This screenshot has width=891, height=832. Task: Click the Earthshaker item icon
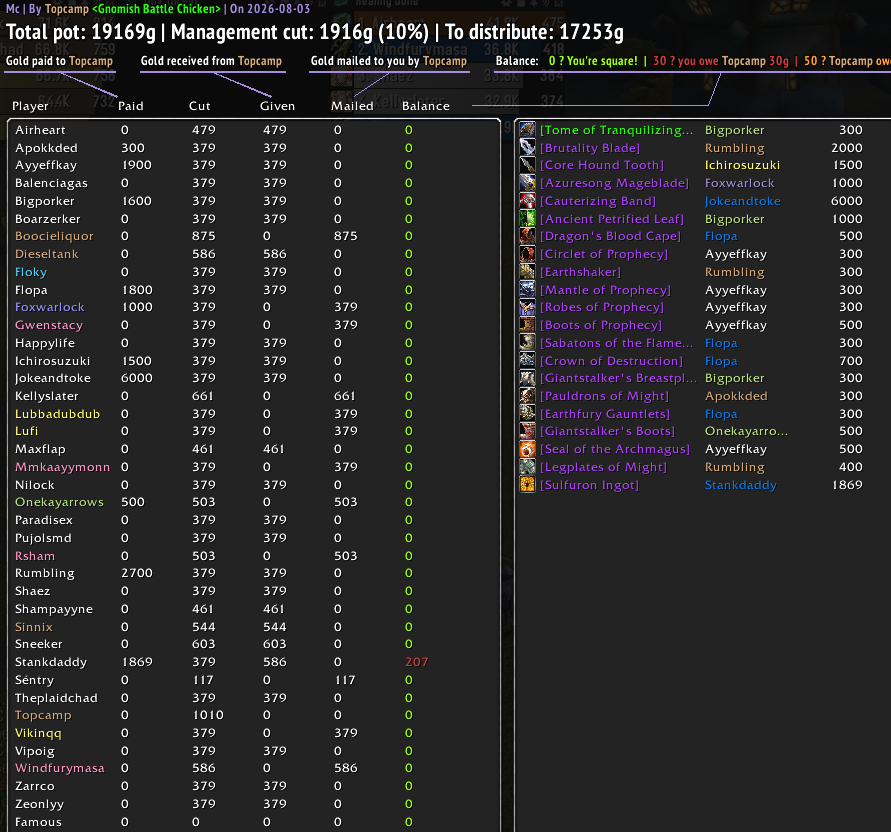[527, 272]
